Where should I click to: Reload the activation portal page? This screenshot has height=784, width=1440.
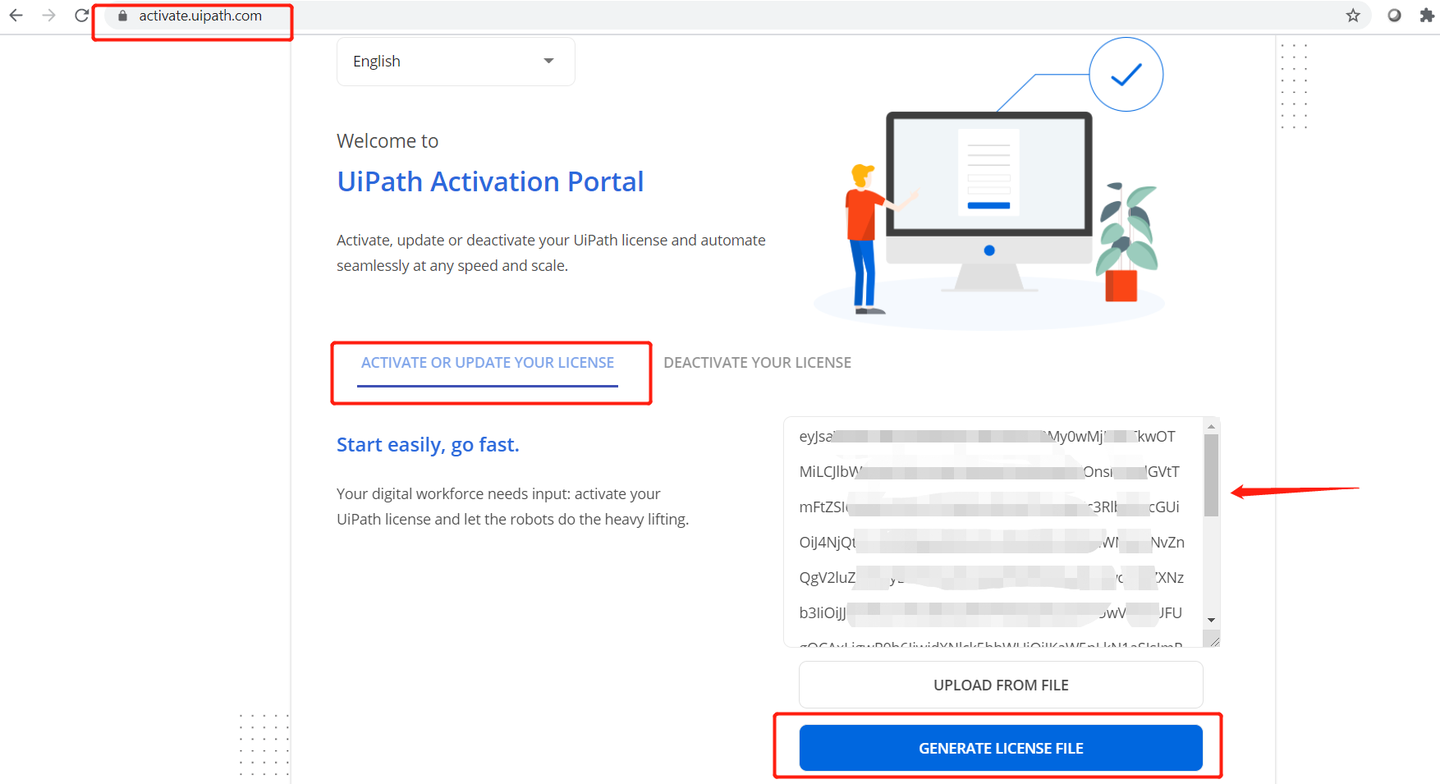pos(80,15)
